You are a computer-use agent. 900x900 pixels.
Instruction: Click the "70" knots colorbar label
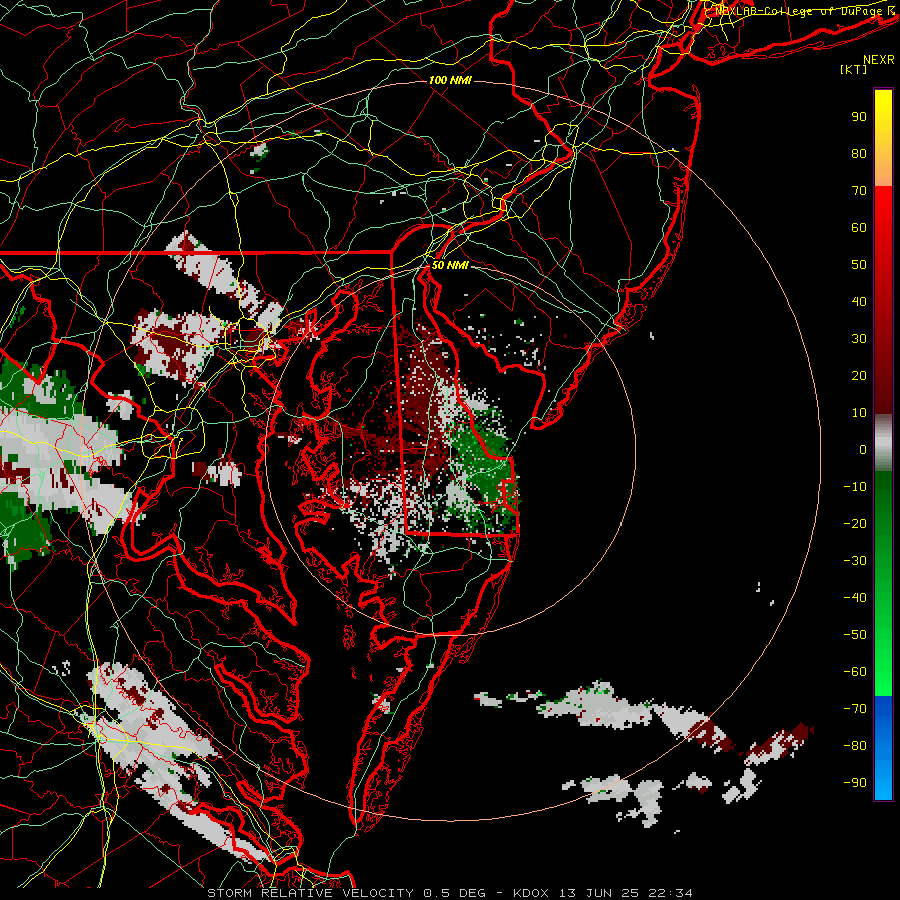coord(859,191)
